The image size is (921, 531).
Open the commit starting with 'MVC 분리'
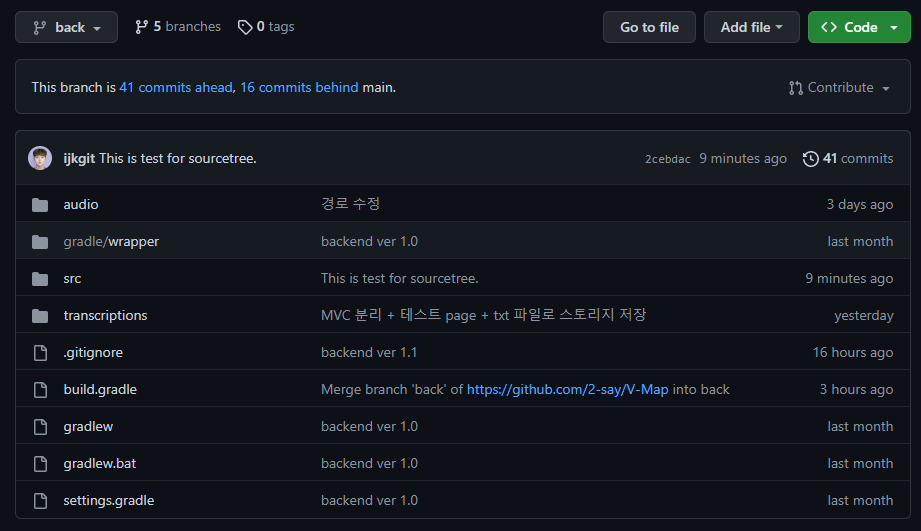tap(483, 315)
